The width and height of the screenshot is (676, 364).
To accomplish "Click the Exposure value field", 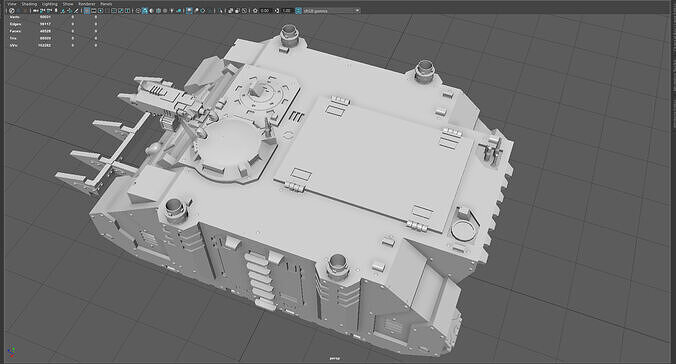I will tap(265, 11).
